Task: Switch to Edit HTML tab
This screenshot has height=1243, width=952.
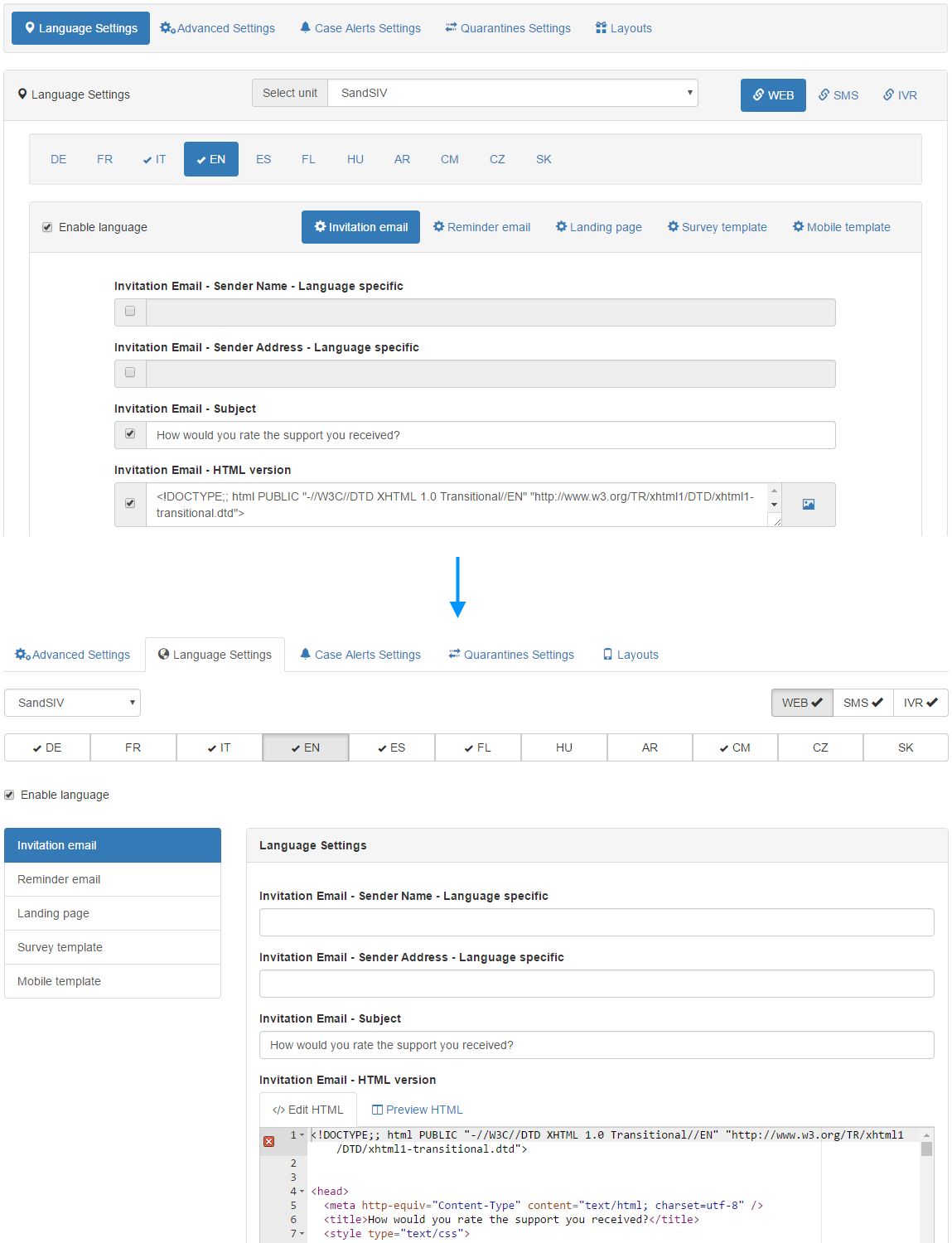Action: pyautogui.click(x=308, y=1110)
